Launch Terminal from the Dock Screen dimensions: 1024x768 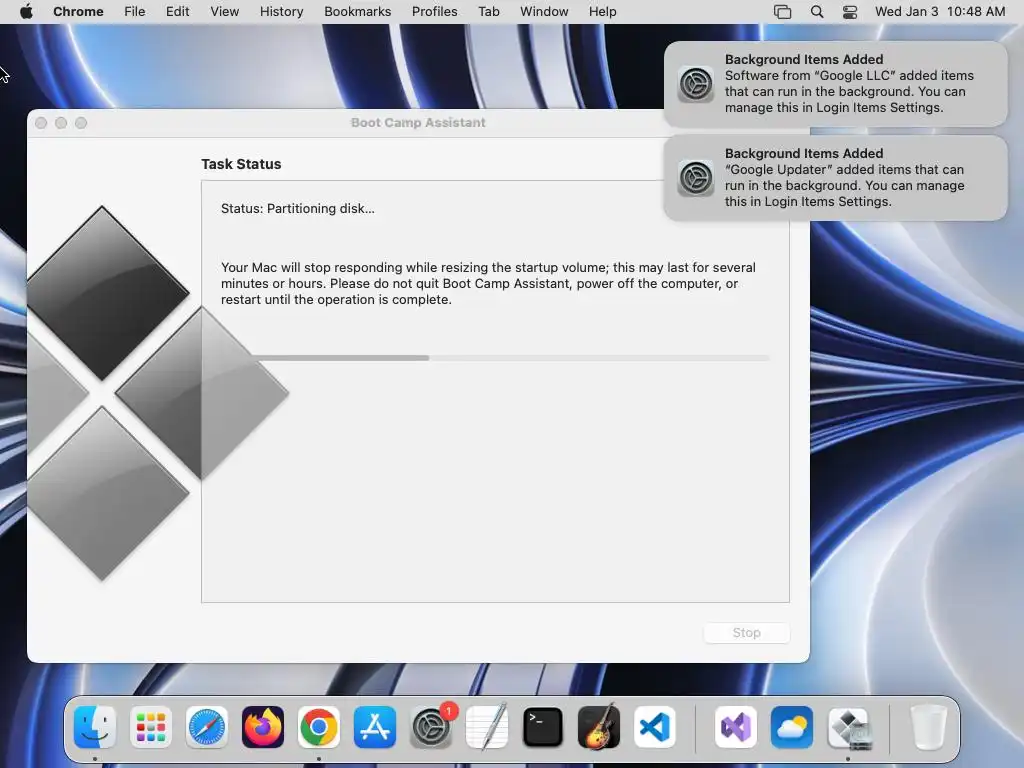(543, 727)
